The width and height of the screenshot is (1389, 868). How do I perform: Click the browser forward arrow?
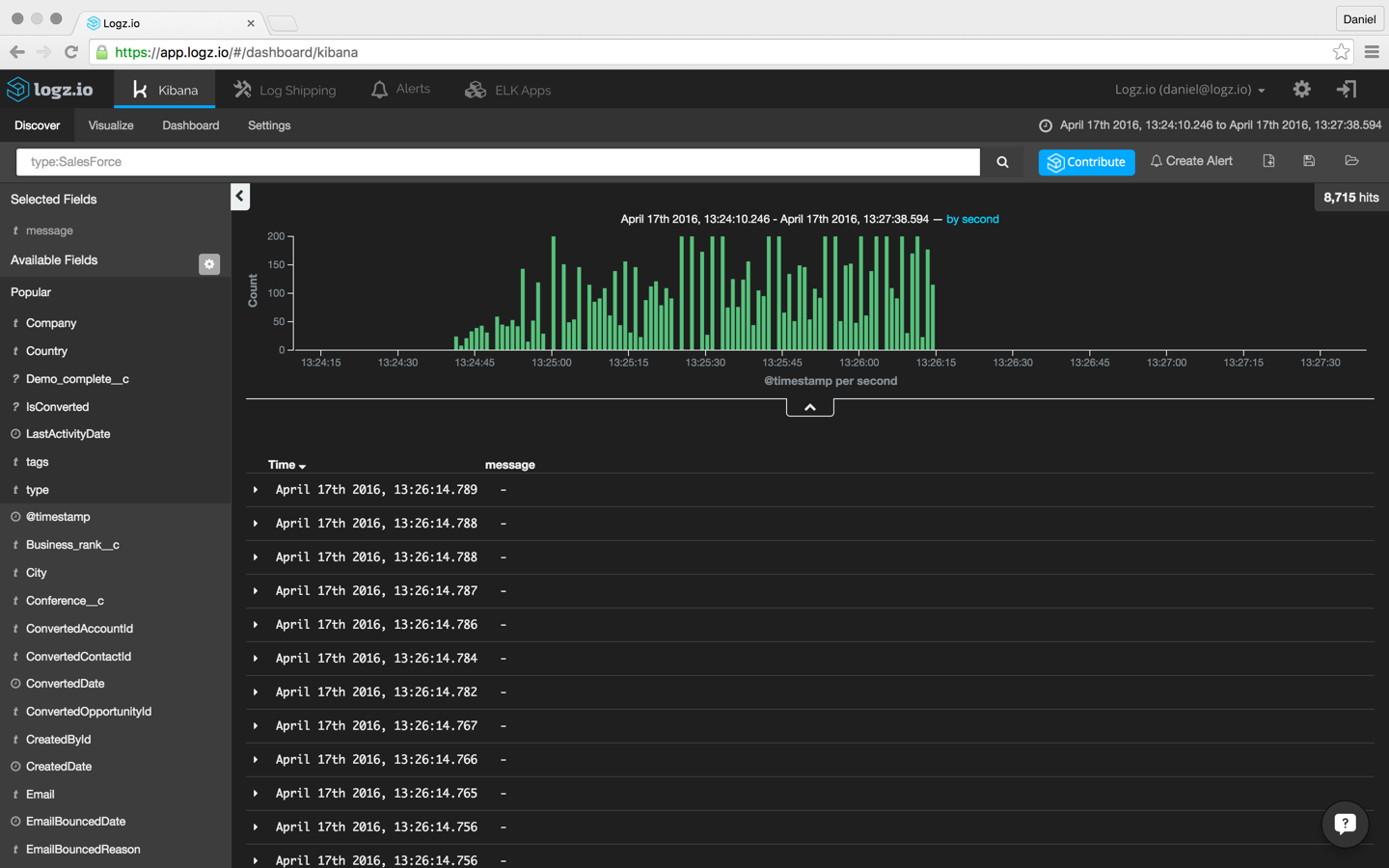pos(44,52)
